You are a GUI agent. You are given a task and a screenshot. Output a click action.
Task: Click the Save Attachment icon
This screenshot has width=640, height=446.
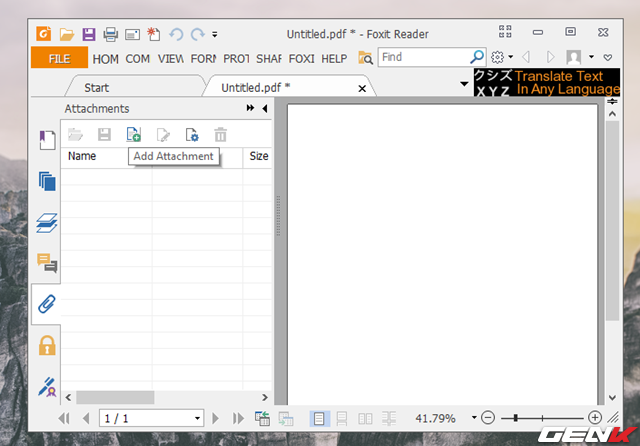(104, 134)
